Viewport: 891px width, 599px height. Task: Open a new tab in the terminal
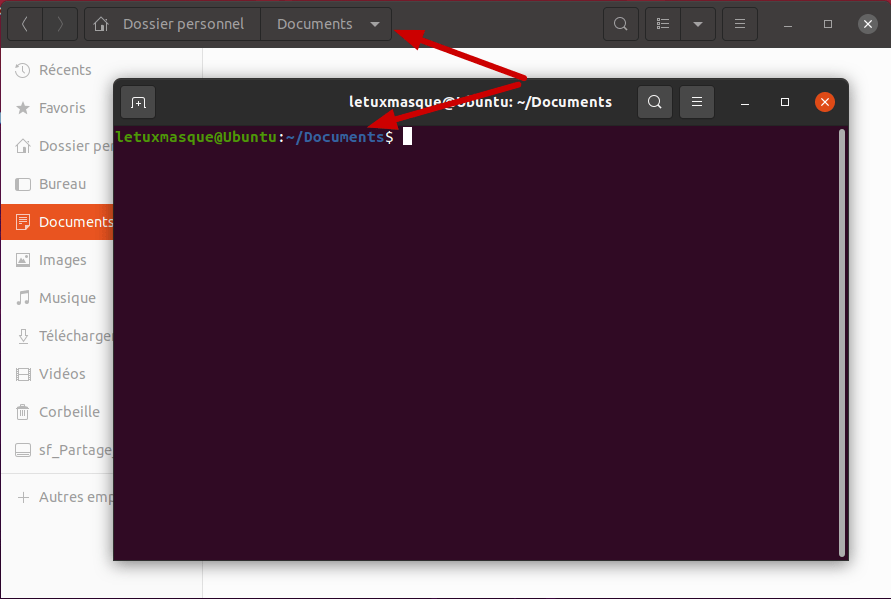click(x=138, y=102)
